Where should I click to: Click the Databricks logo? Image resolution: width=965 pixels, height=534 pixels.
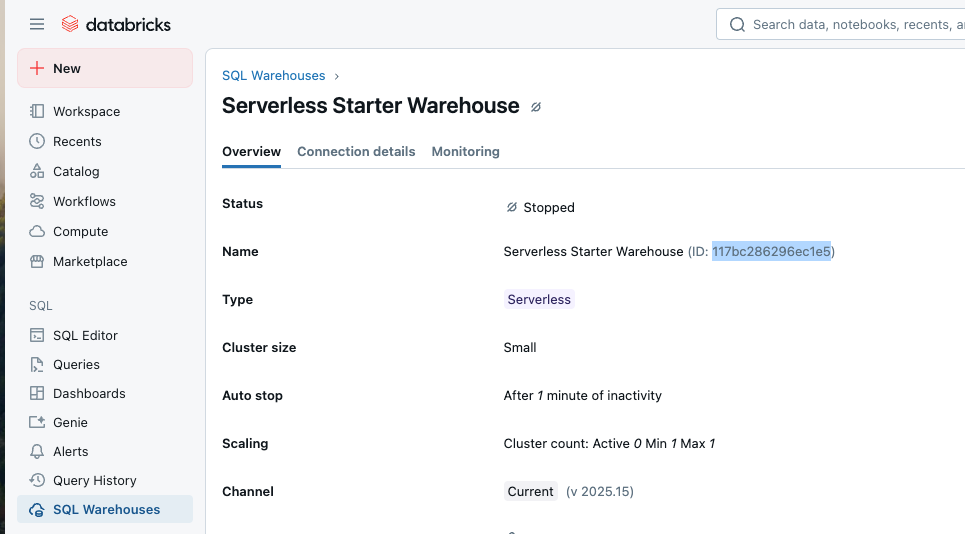(x=116, y=24)
